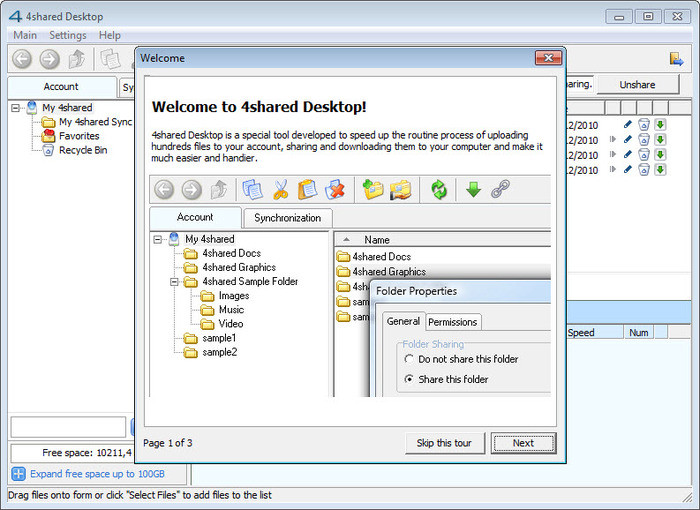Image resolution: width=700 pixels, height=510 pixels.
Task: Click the Next button
Action: tap(523, 443)
